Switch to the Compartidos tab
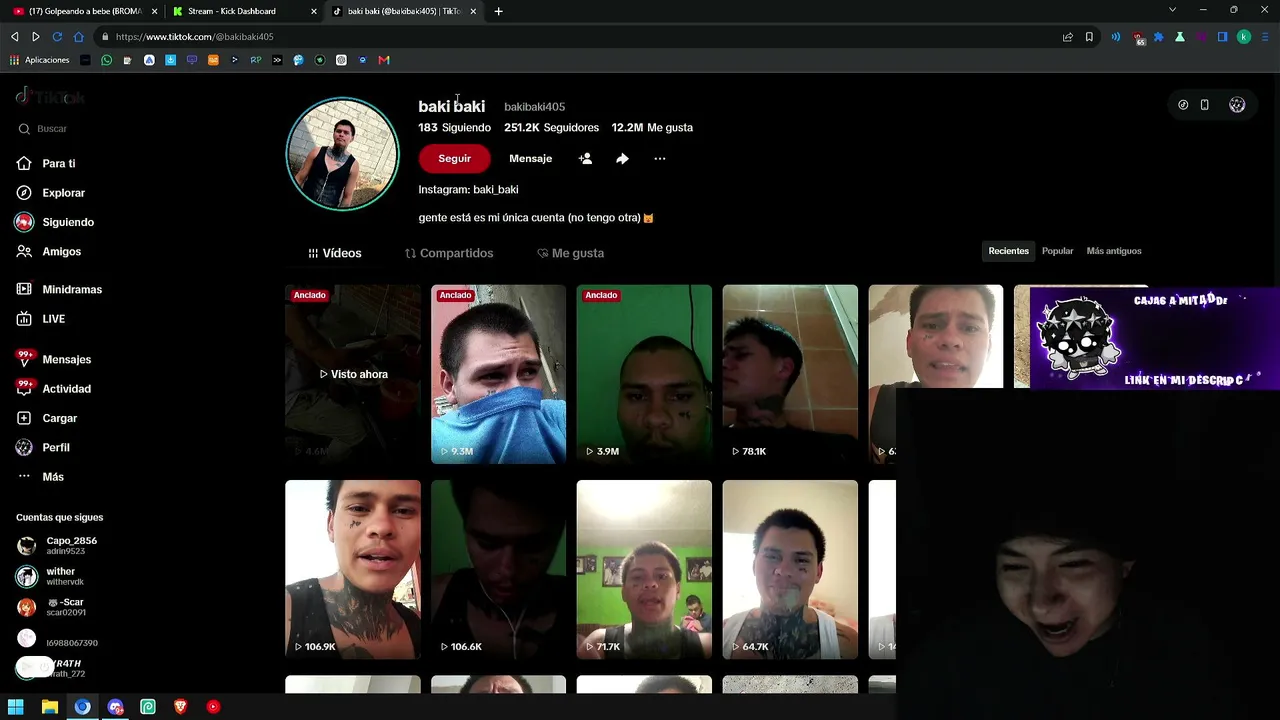1280x720 pixels. [x=449, y=253]
